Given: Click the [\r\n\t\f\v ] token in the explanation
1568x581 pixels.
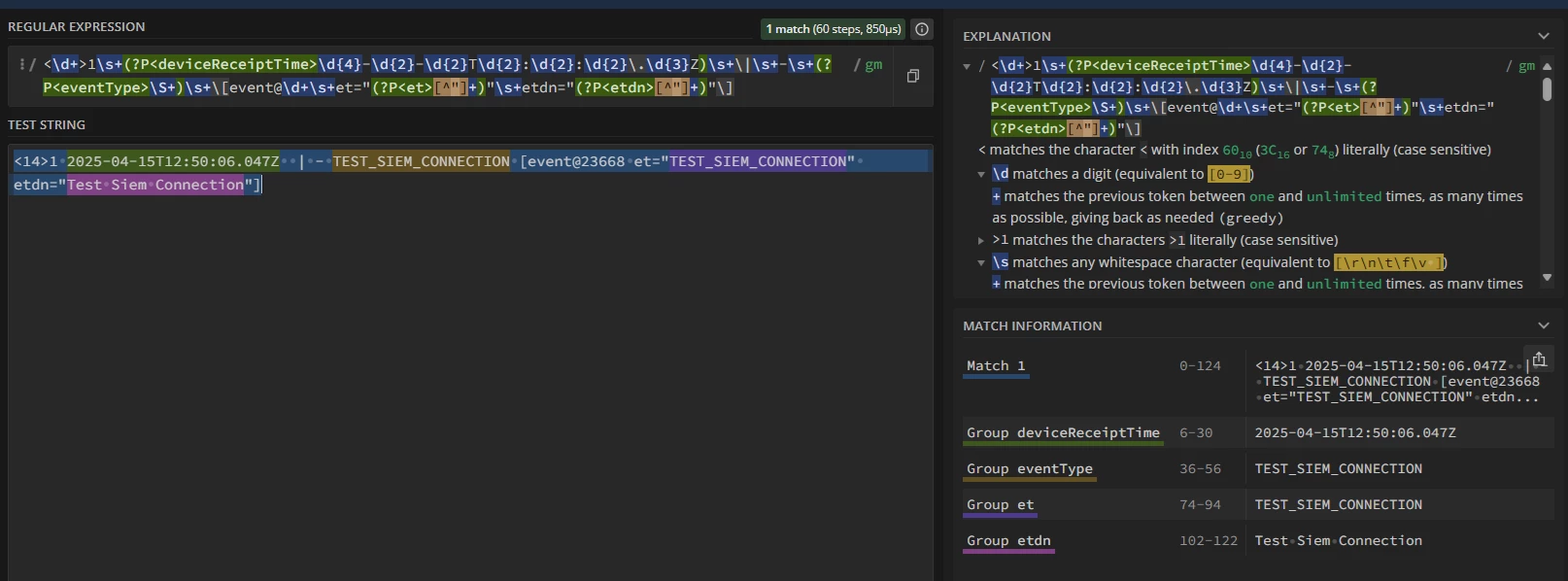Looking at the screenshot, I should (x=1390, y=262).
